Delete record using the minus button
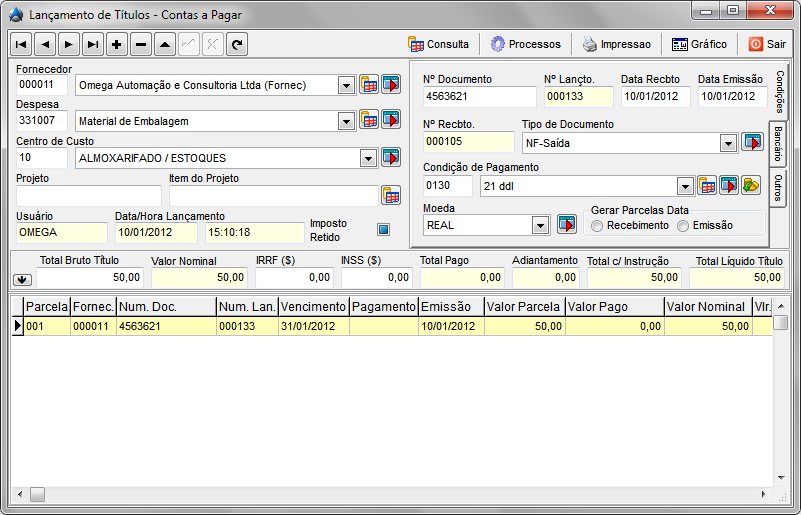801x515 pixels. point(141,44)
